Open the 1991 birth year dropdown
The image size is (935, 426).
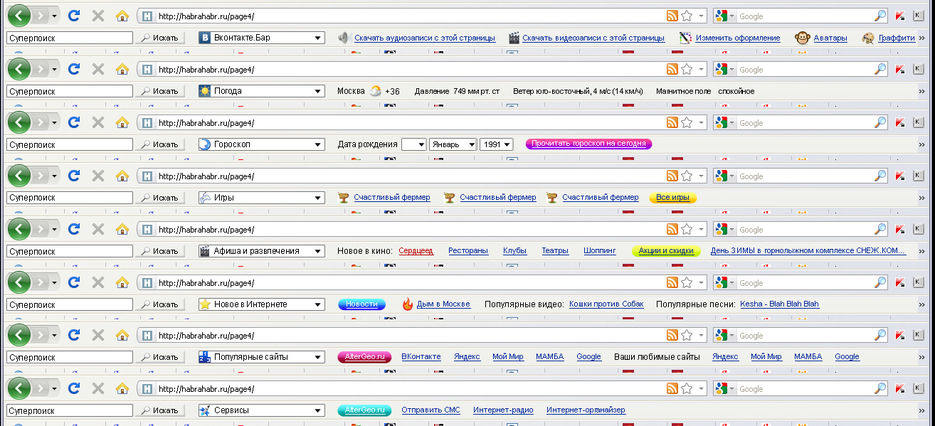coord(496,144)
